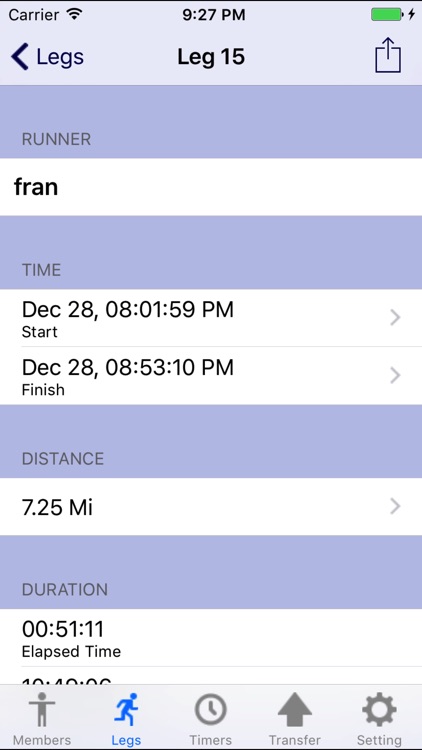Switch to the Timers tab label
This screenshot has height=750, width=422.
click(x=211, y=740)
